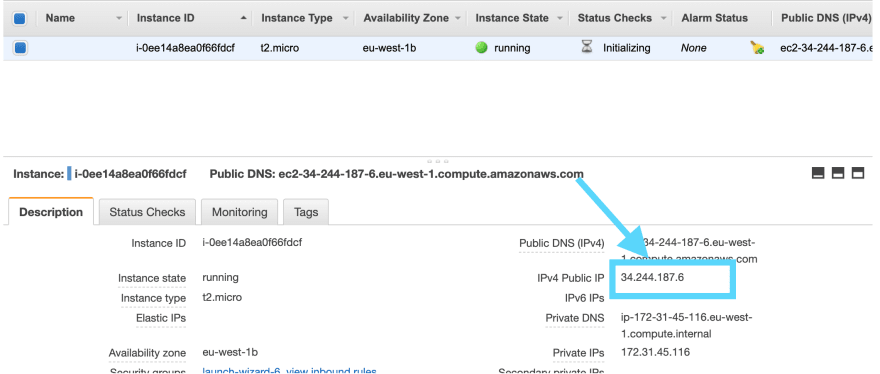Click the hourglass Initializing status icon
880x374 pixels.
(586, 48)
